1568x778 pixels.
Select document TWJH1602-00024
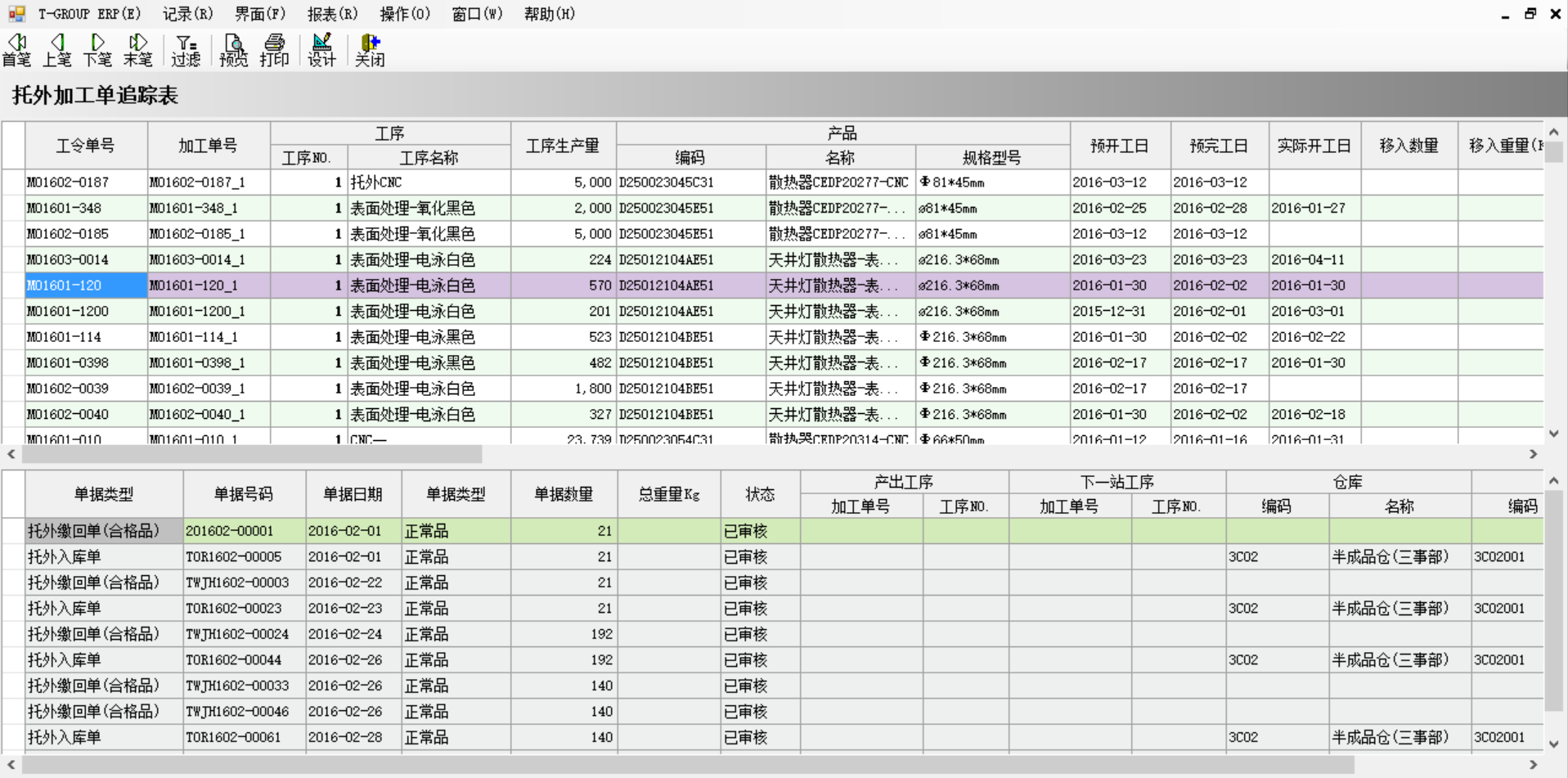tap(244, 634)
